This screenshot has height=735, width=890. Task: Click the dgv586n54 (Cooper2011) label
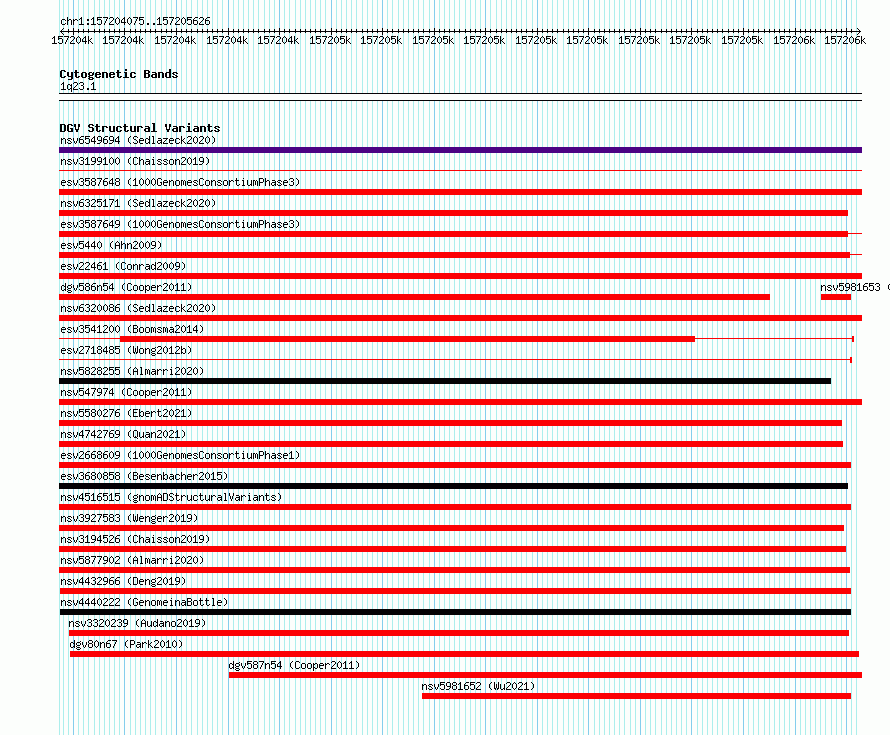click(x=126, y=287)
